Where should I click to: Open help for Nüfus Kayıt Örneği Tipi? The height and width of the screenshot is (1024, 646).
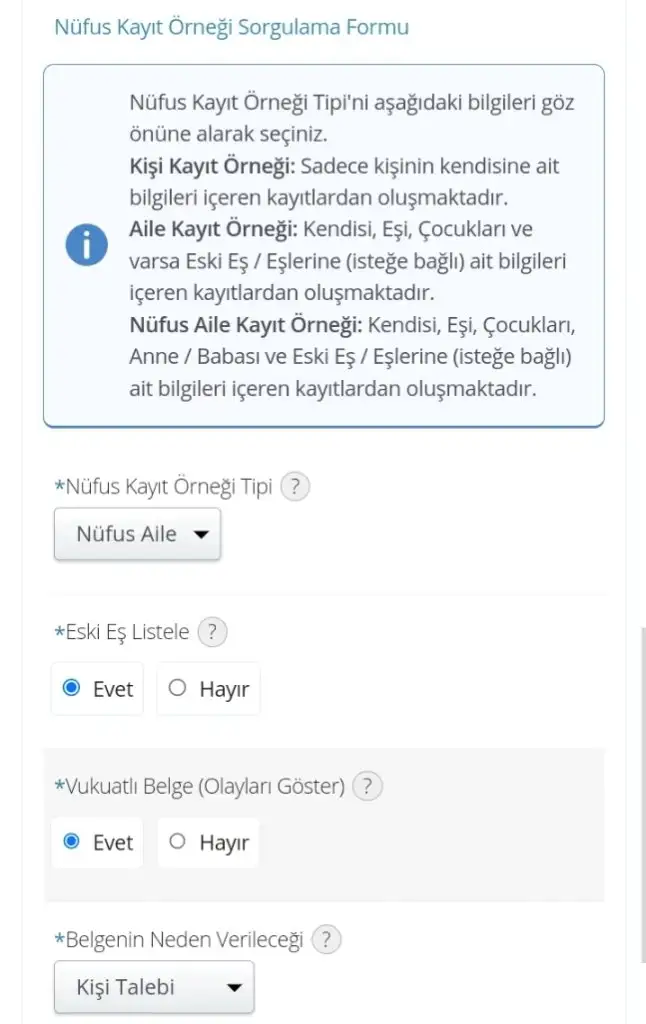[x=295, y=487]
